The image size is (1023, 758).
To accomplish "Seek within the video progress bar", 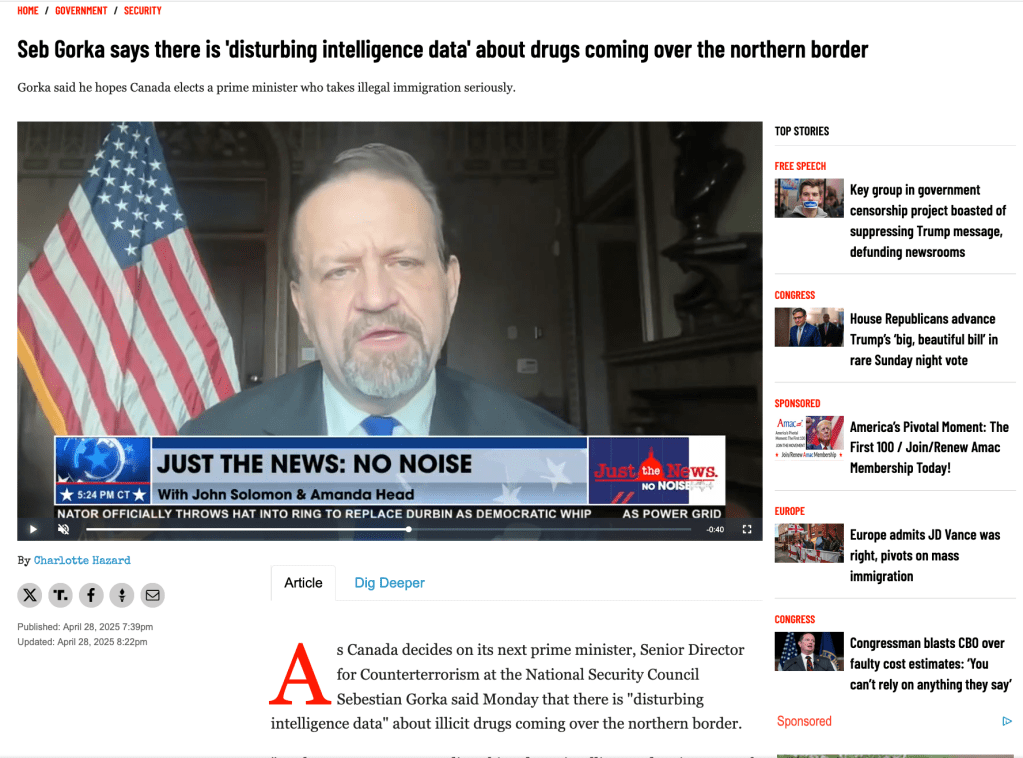I will click(388, 529).
